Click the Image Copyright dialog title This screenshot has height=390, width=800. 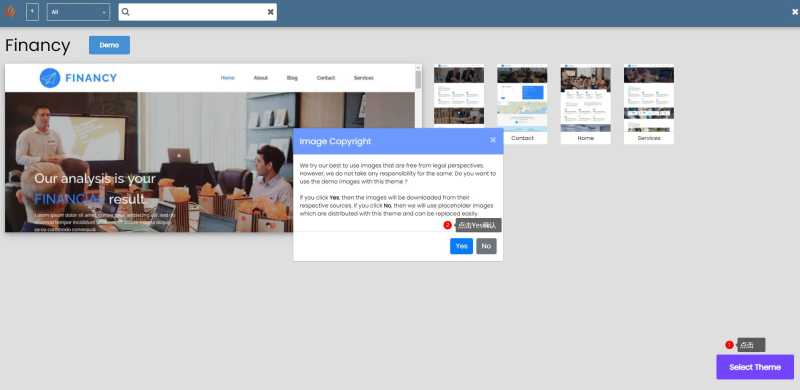335,141
